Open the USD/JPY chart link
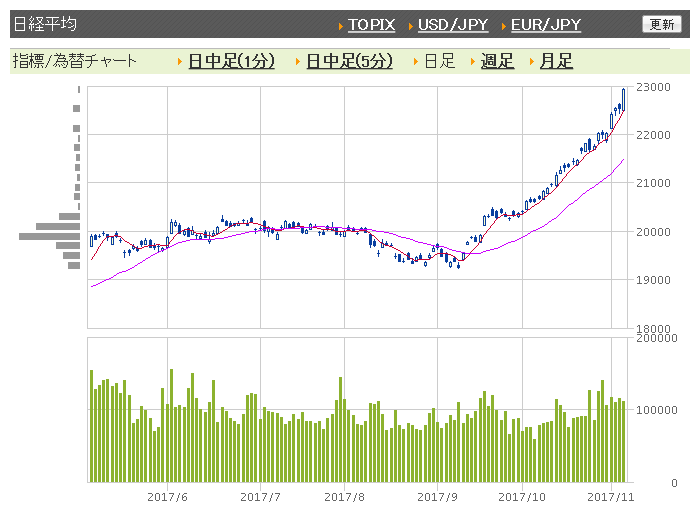This screenshot has height=527, width=696. click(453, 25)
